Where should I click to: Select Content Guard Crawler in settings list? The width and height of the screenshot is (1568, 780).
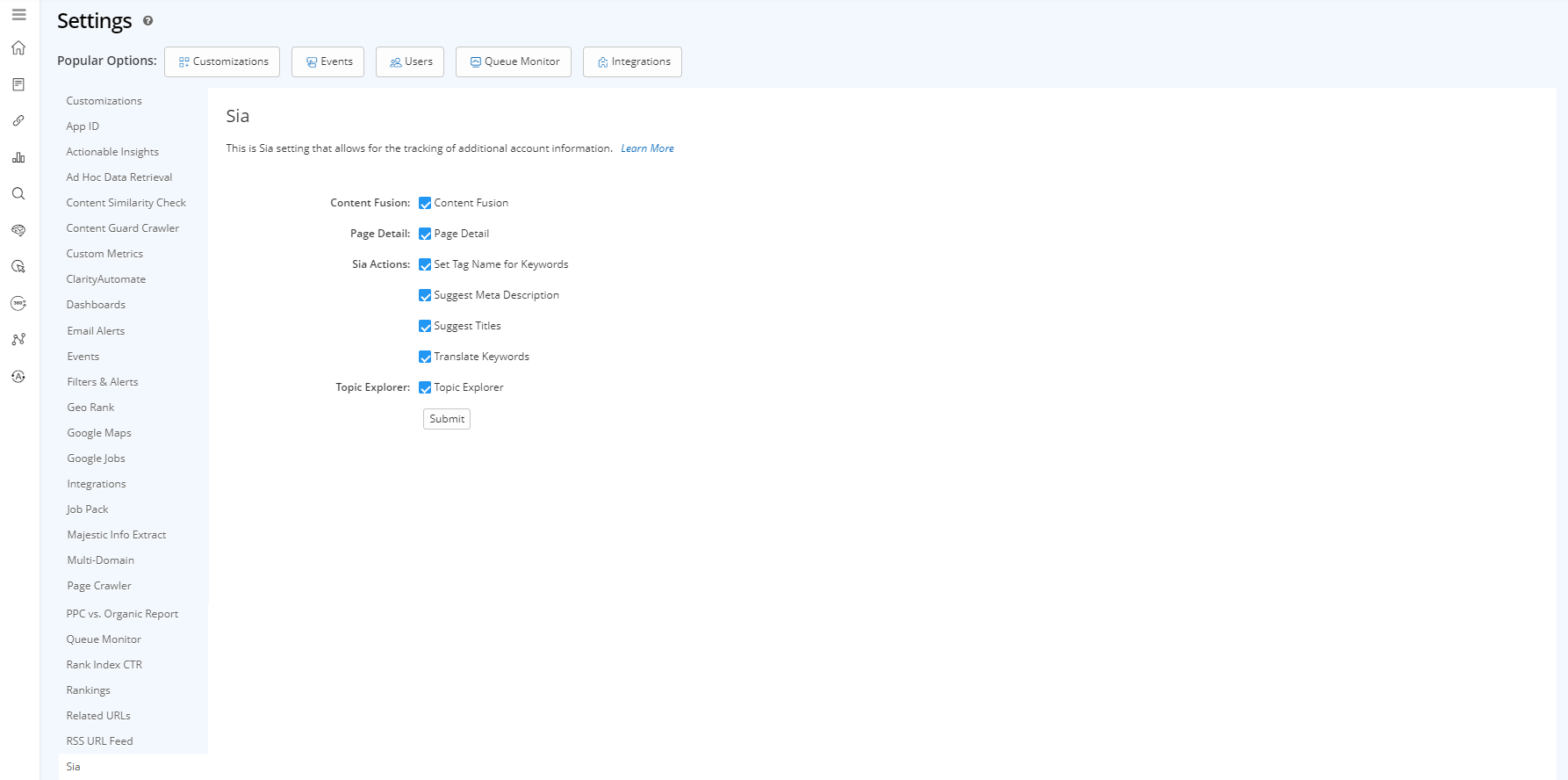[123, 228]
